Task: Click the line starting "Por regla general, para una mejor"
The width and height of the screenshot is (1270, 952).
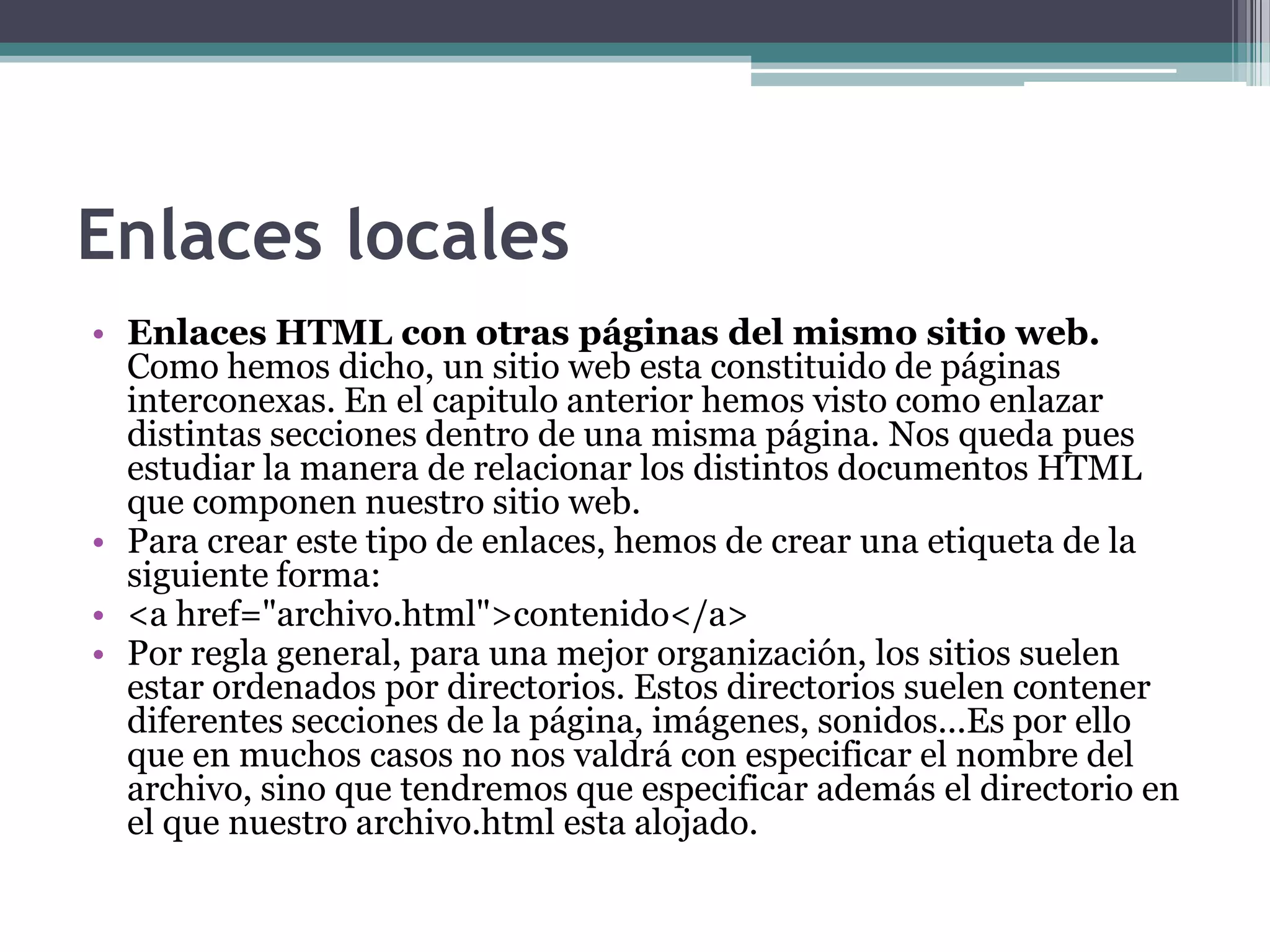Action: (623, 653)
